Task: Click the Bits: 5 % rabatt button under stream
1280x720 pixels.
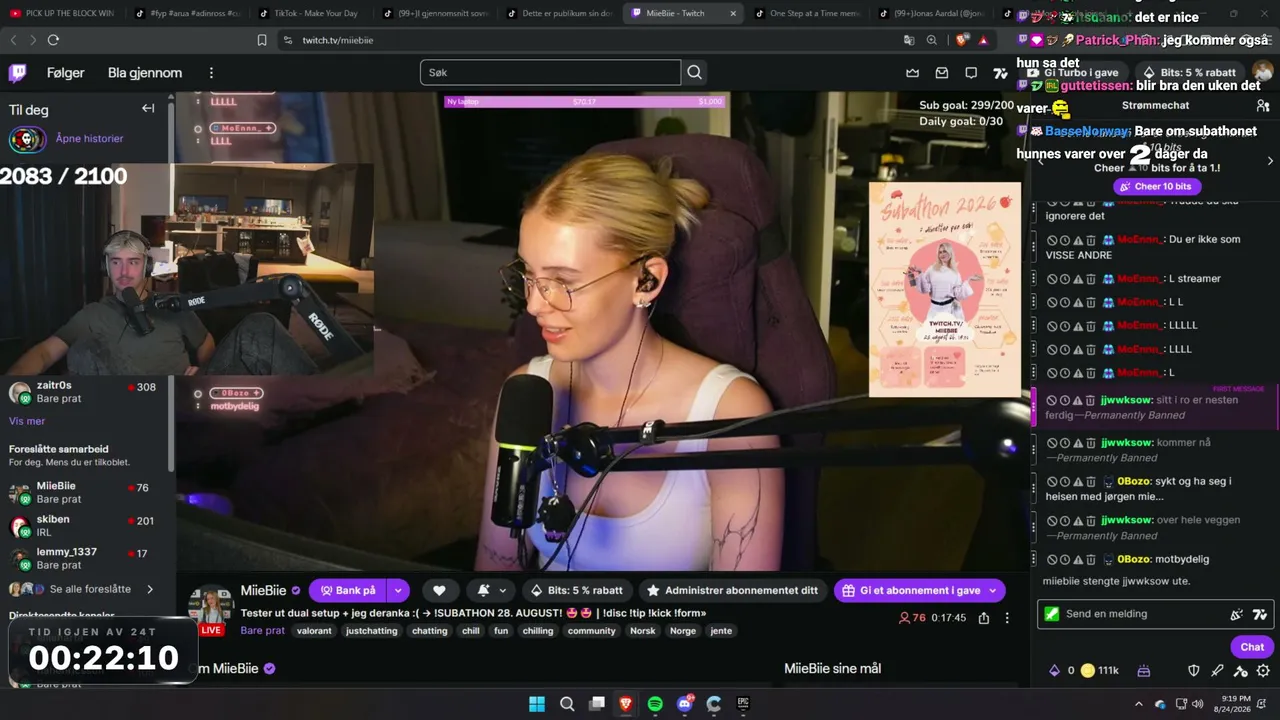Action: (576, 591)
